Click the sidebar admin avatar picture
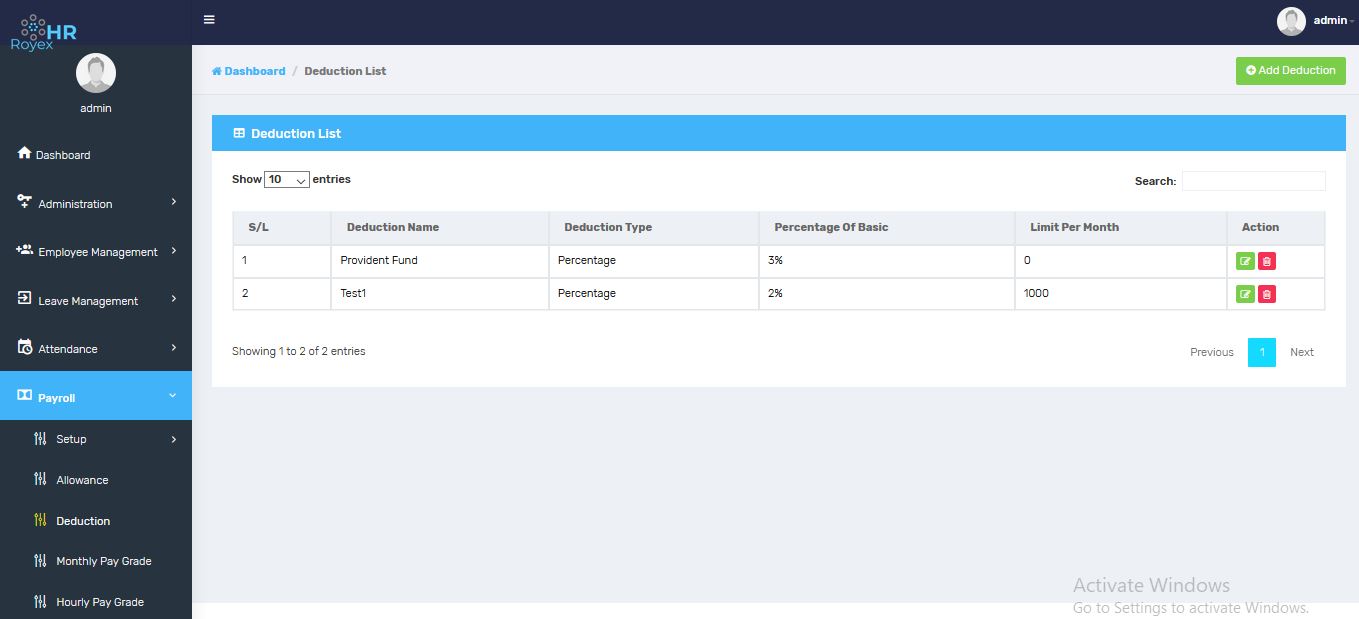Screen dimensions: 1359x619 [x=96, y=73]
